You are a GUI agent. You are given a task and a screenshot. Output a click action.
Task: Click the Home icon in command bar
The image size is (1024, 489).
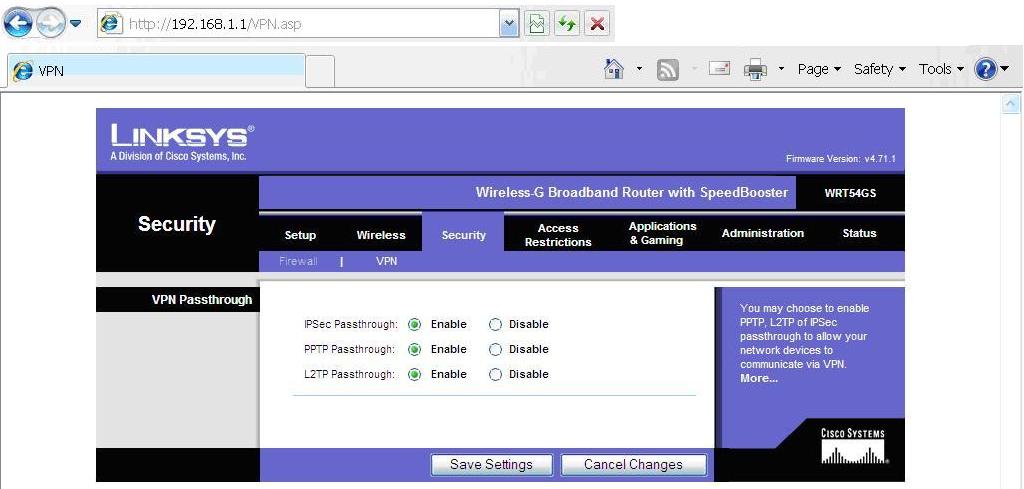coord(615,69)
